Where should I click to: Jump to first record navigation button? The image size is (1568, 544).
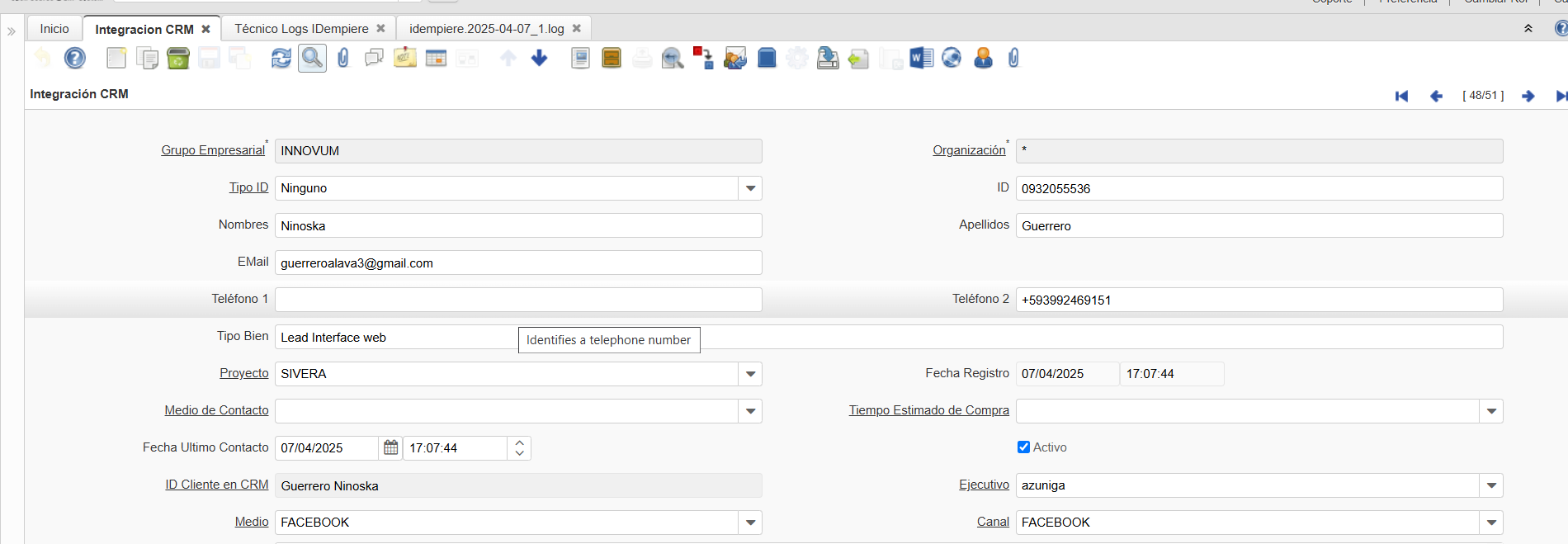point(1401,96)
